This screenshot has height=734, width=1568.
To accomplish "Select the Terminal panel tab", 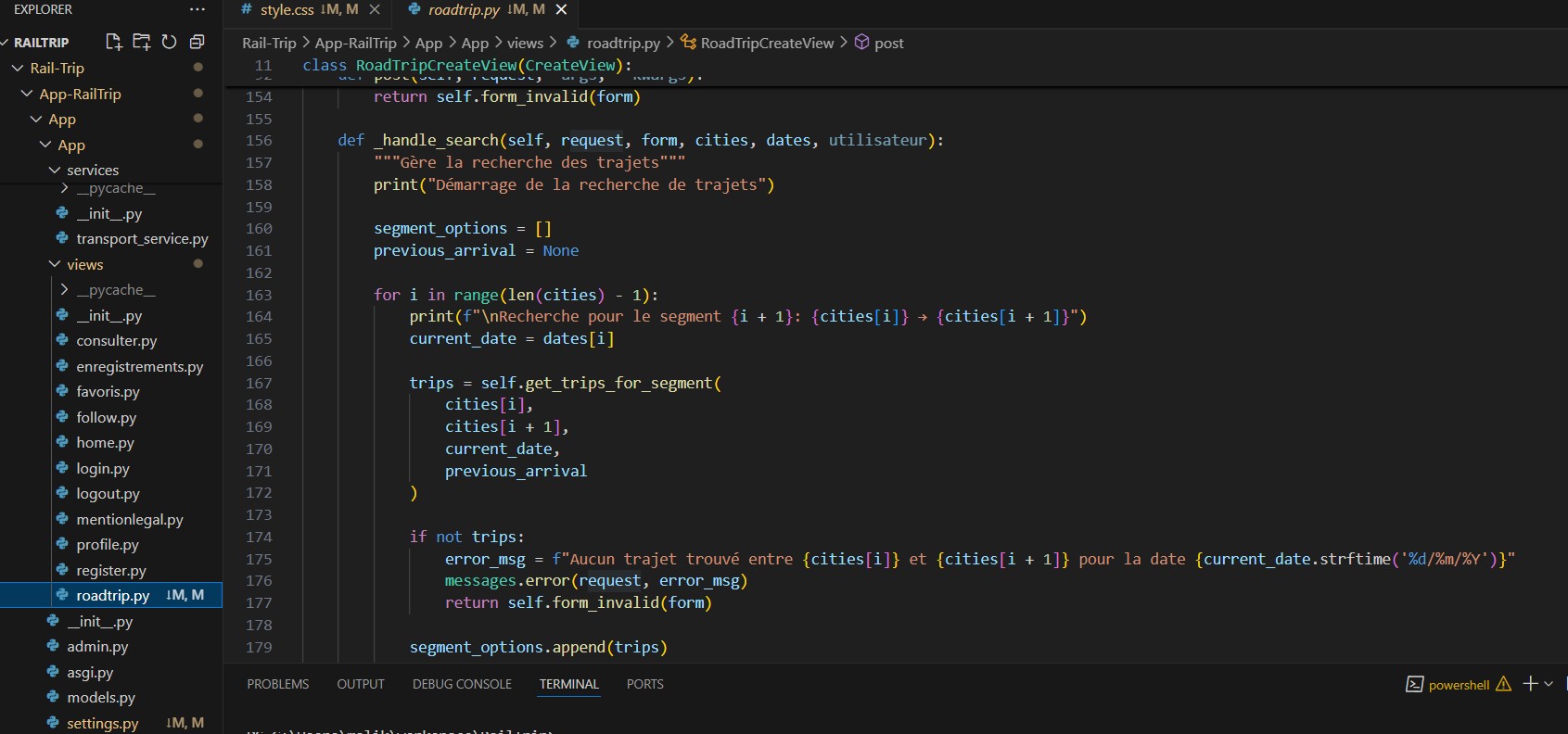I will [x=569, y=684].
